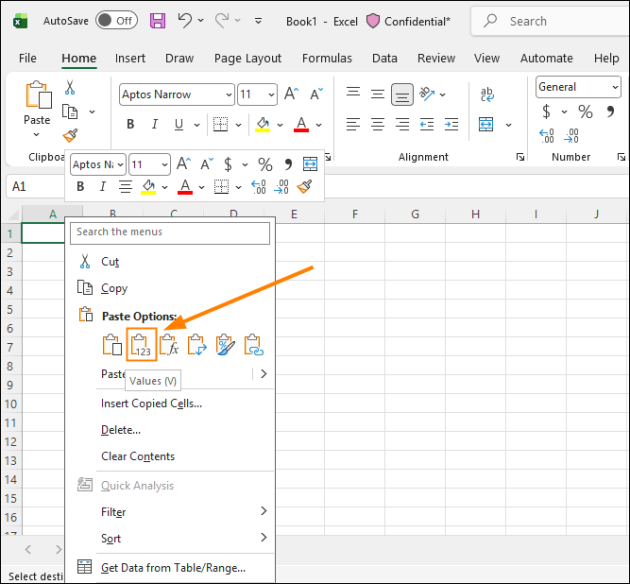Apply yellow Fill Color in ribbon
630x584 pixels.
[263, 125]
